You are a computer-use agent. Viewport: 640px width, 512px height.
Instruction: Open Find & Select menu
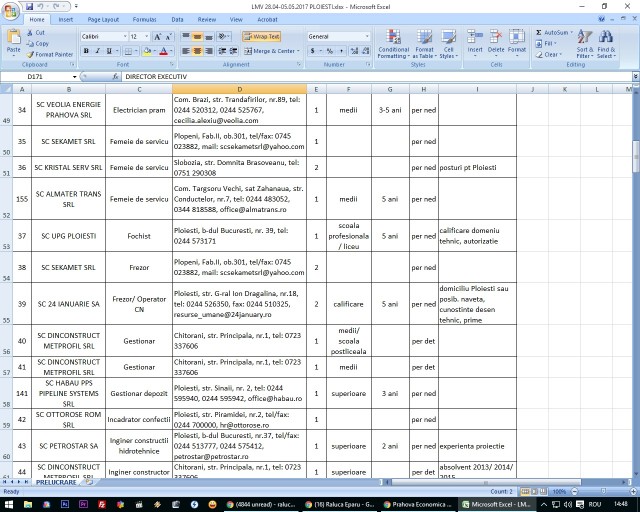point(606,44)
